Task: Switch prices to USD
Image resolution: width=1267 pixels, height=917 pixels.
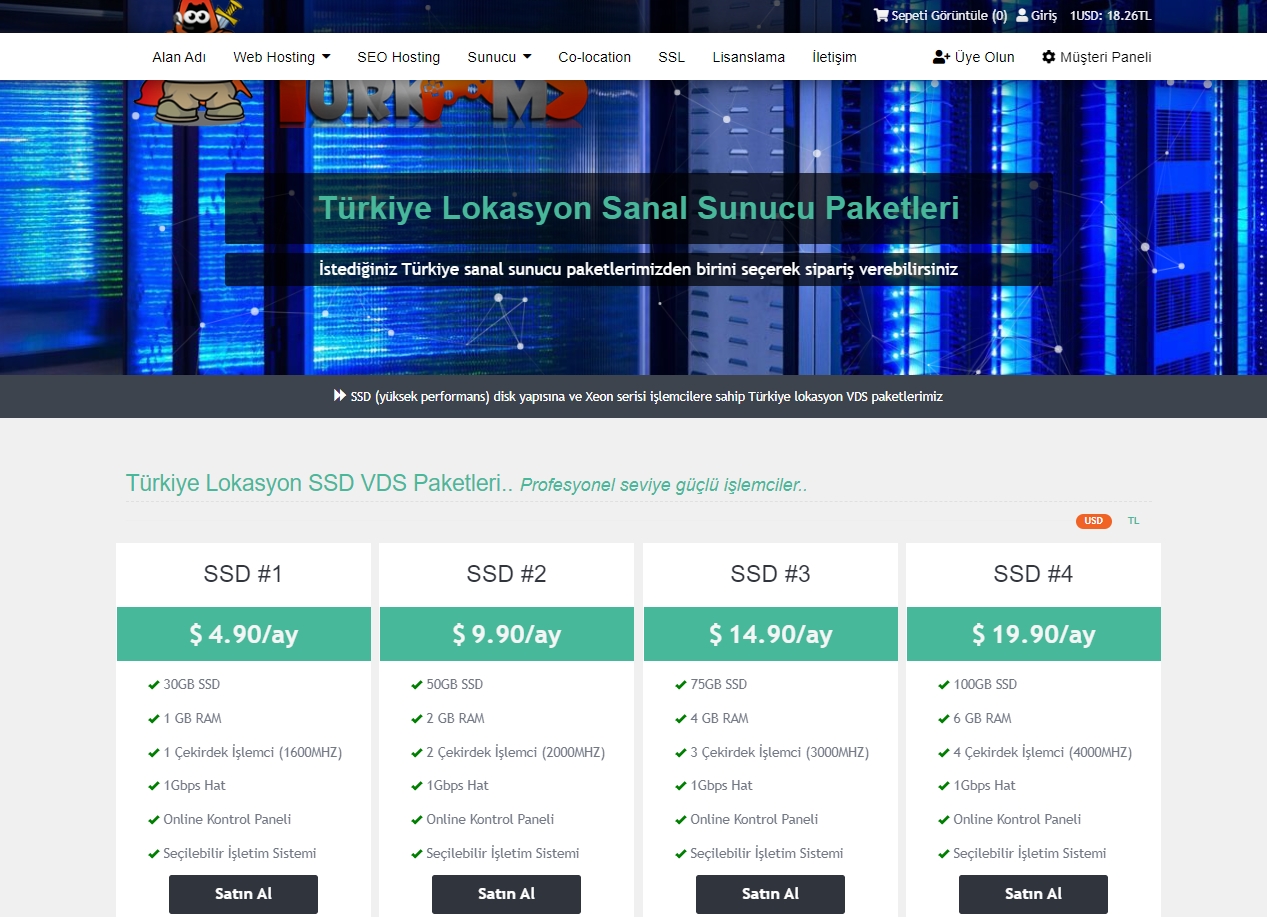Action: click(x=1094, y=521)
